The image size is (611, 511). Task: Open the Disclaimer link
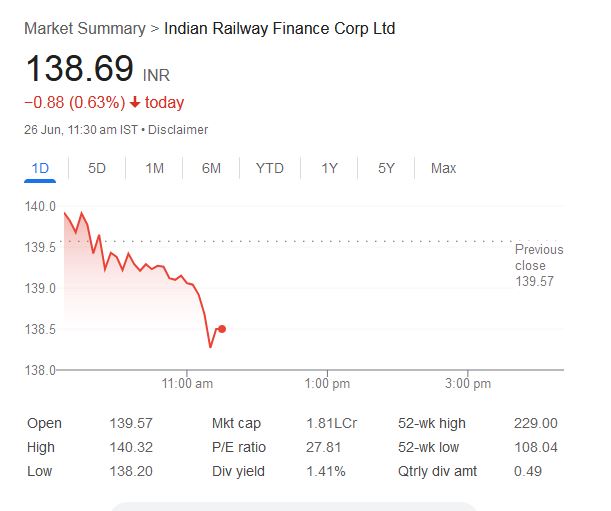pos(180,130)
